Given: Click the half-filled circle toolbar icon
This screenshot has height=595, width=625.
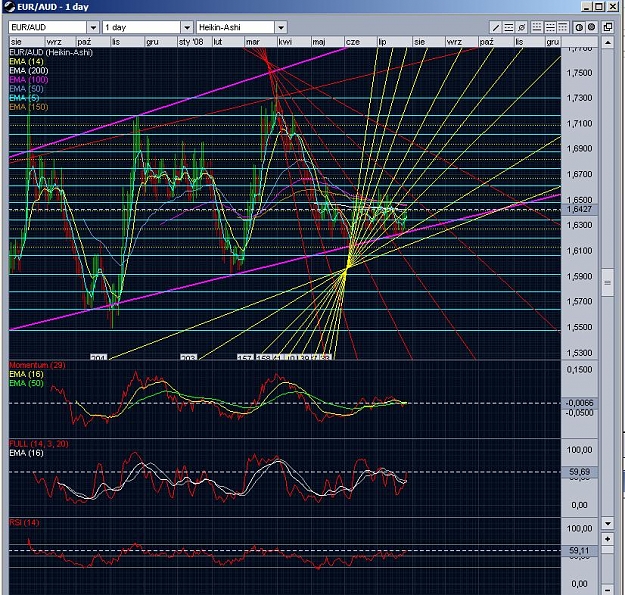Looking at the screenshot, I should (579, 27).
